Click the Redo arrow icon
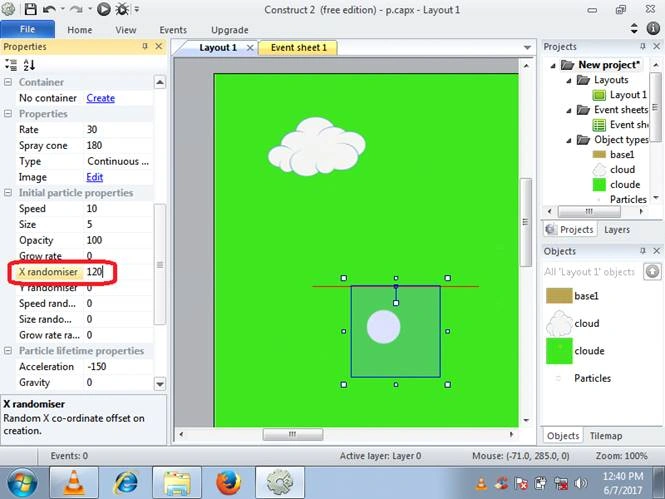Screen dimensions: 665x499 pos(76,9)
